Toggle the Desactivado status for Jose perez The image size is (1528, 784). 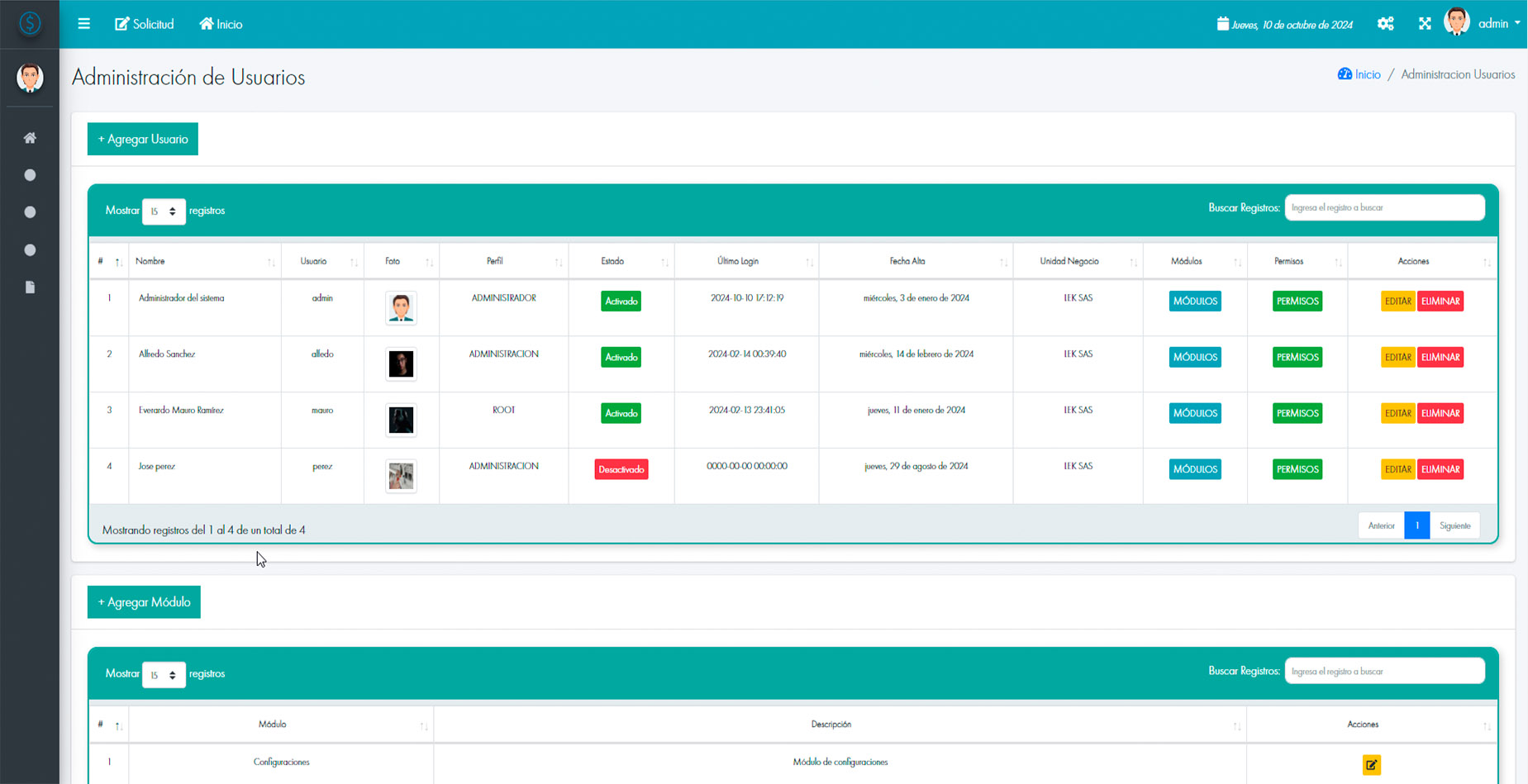point(621,469)
